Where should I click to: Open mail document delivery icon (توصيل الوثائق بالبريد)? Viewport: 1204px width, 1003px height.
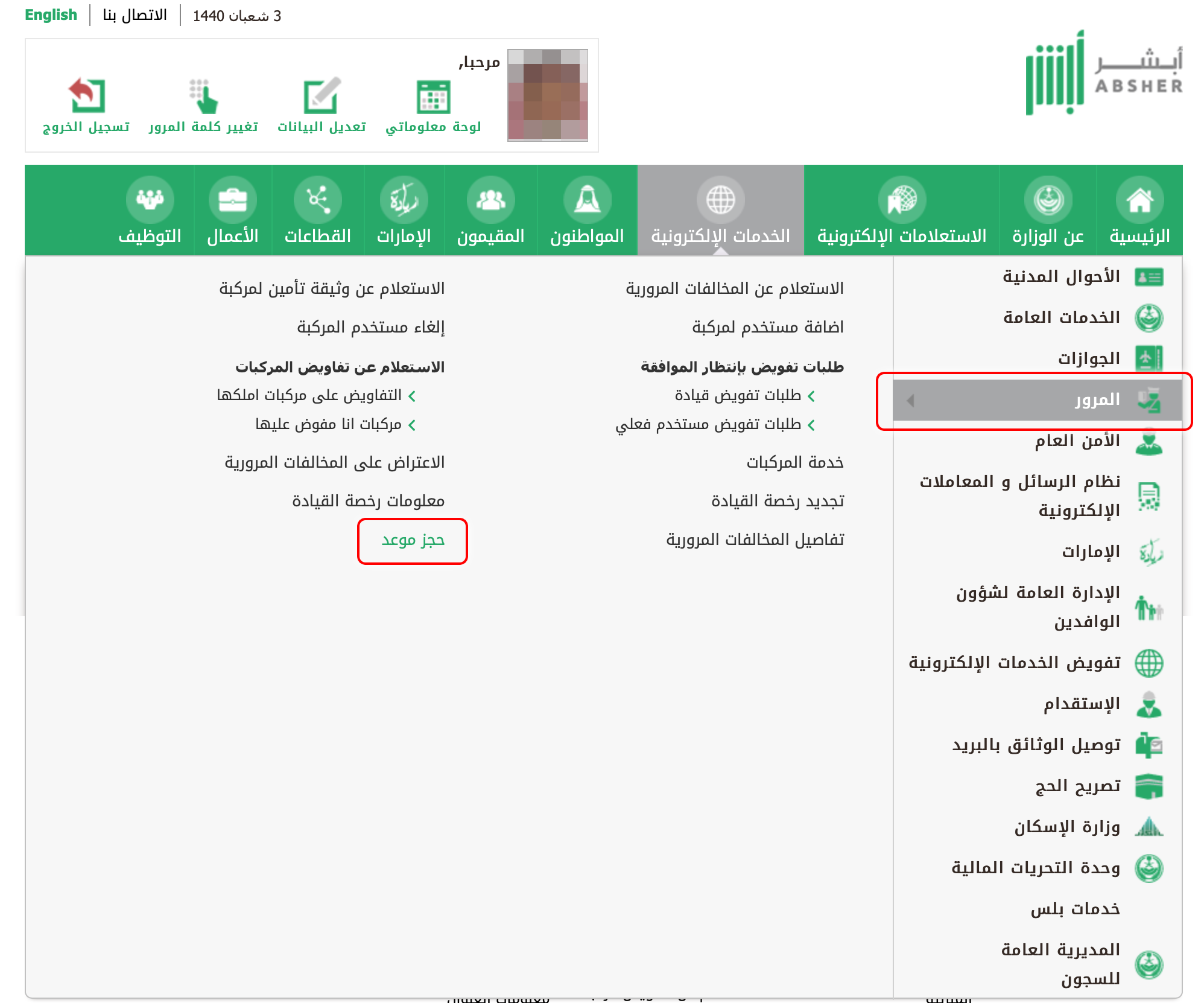coord(1149,745)
